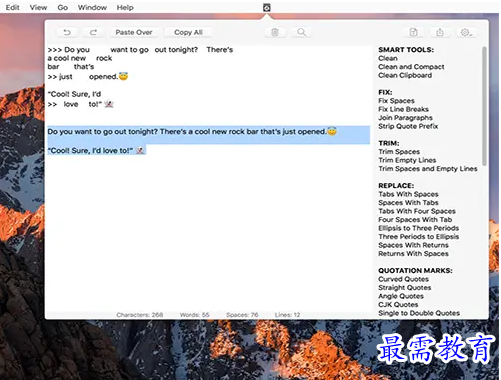Screen dimensions: 501x380
Task: Open the Window menu
Action: (x=92, y=7)
